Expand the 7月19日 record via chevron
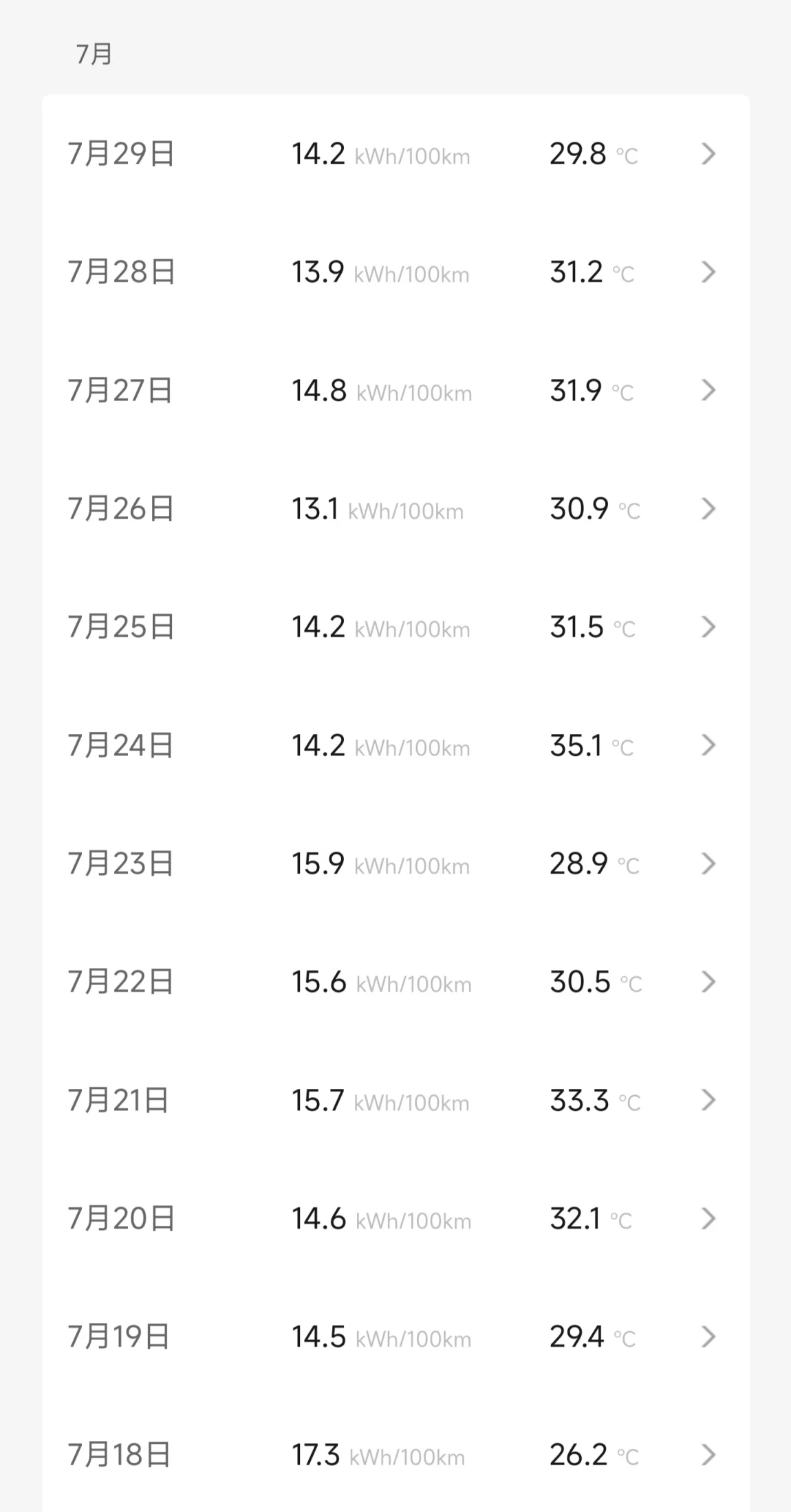 708,1337
